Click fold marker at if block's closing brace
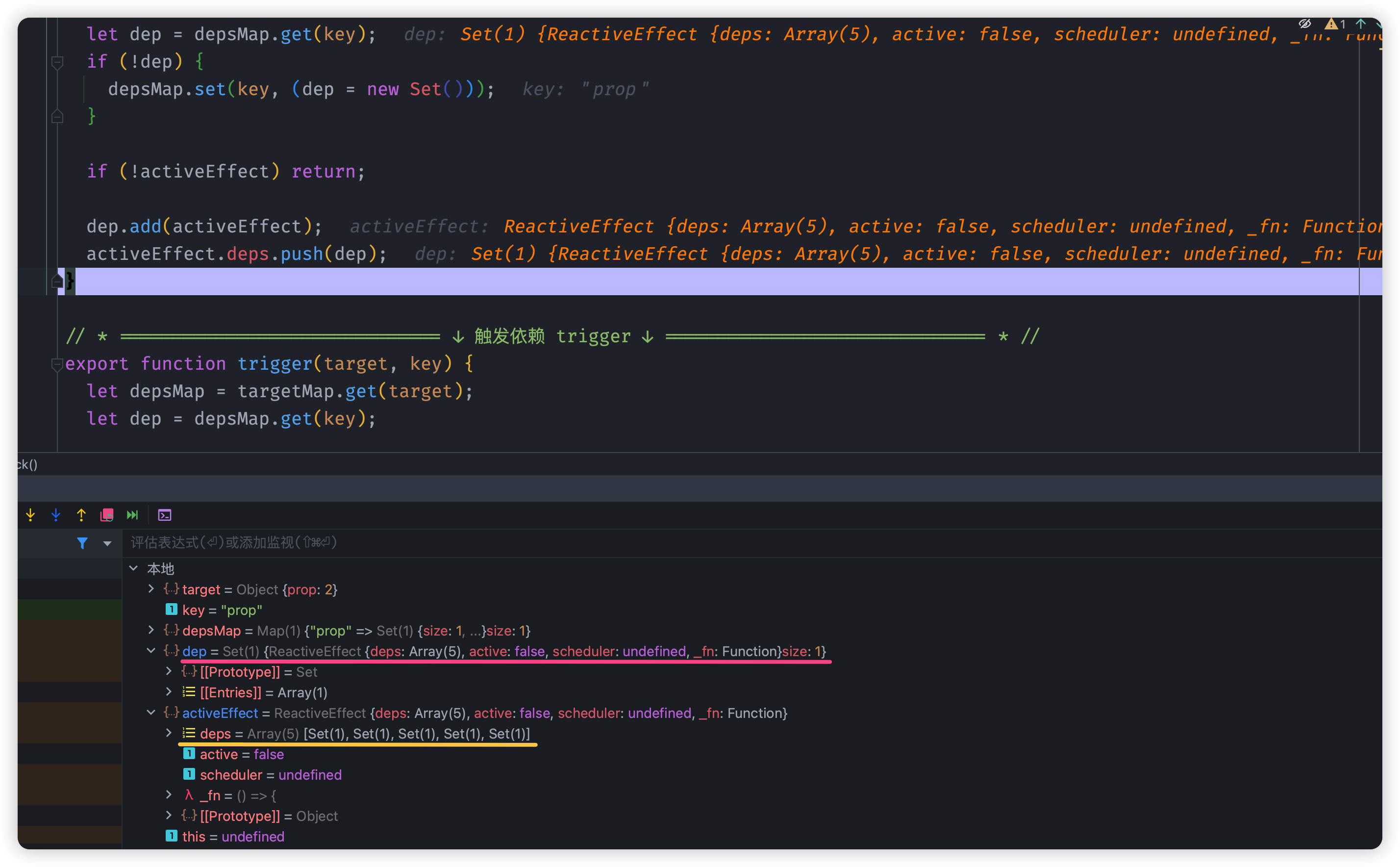The height and width of the screenshot is (867, 1400). tap(57, 116)
